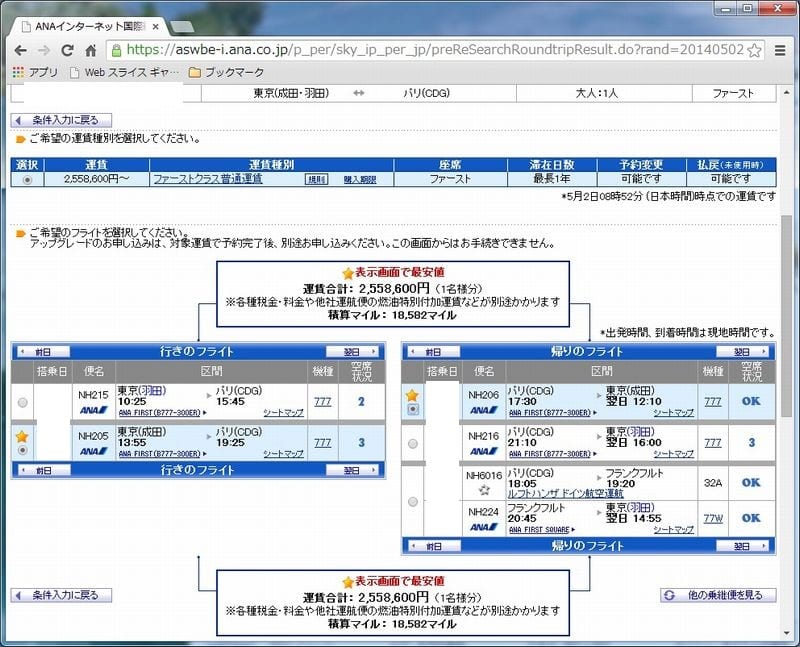The width and height of the screenshot is (800, 647).
Task: Click the scrollbar up arrow
Action: [786, 92]
